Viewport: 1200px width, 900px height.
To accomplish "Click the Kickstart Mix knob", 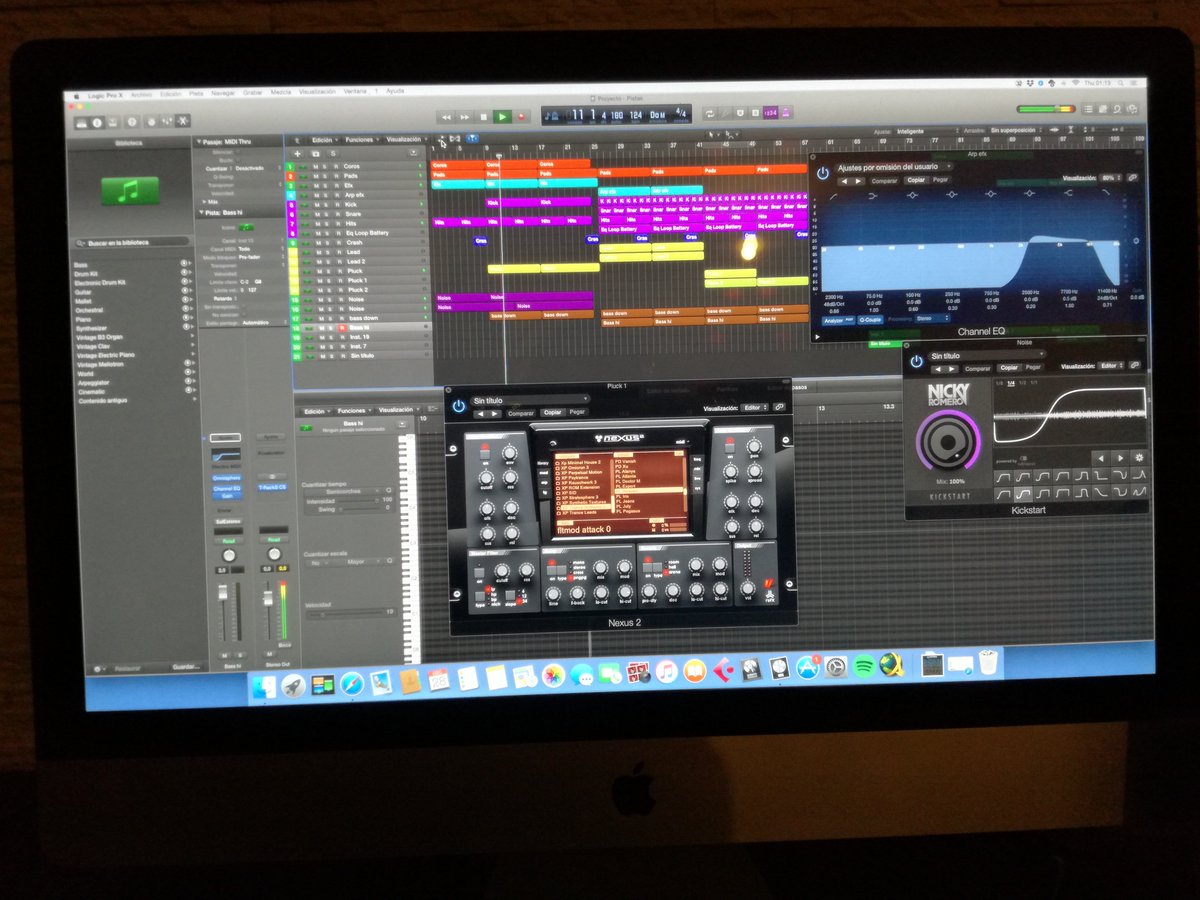I will (948, 440).
